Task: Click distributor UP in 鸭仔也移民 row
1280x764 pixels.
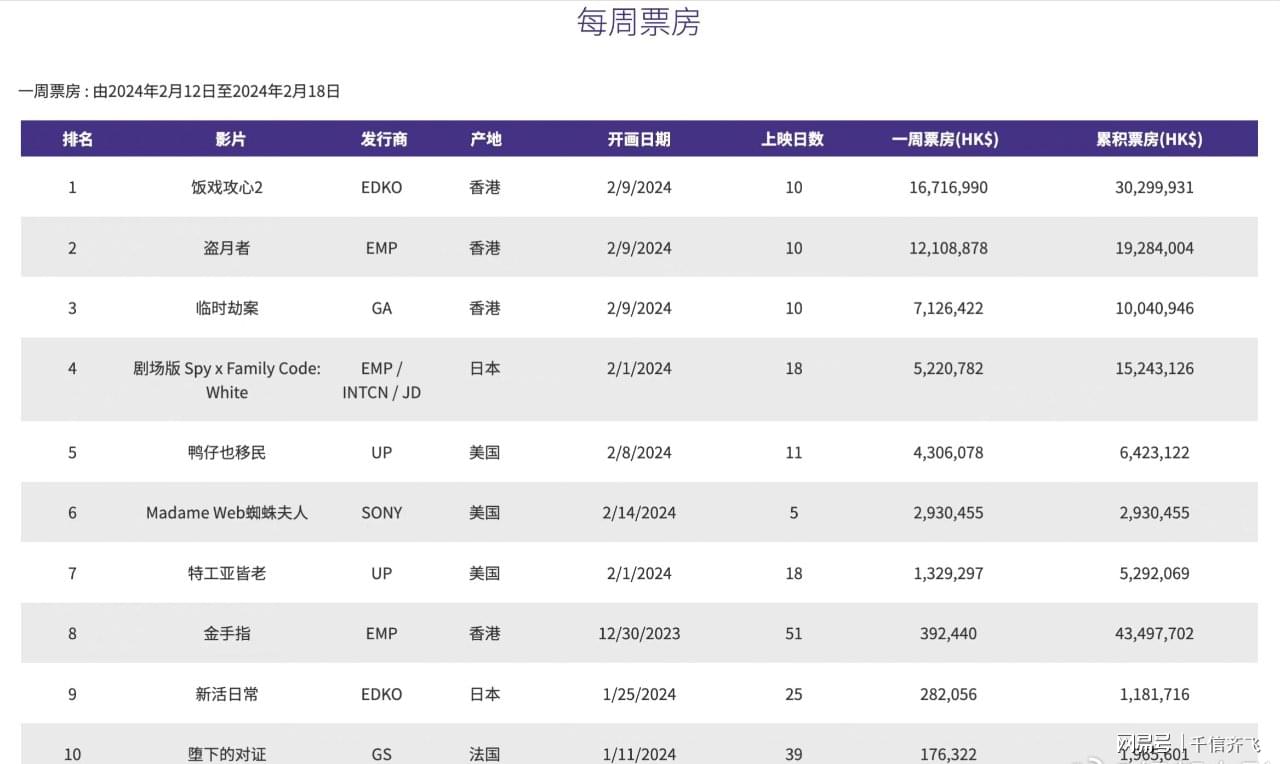Action: pos(381,452)
